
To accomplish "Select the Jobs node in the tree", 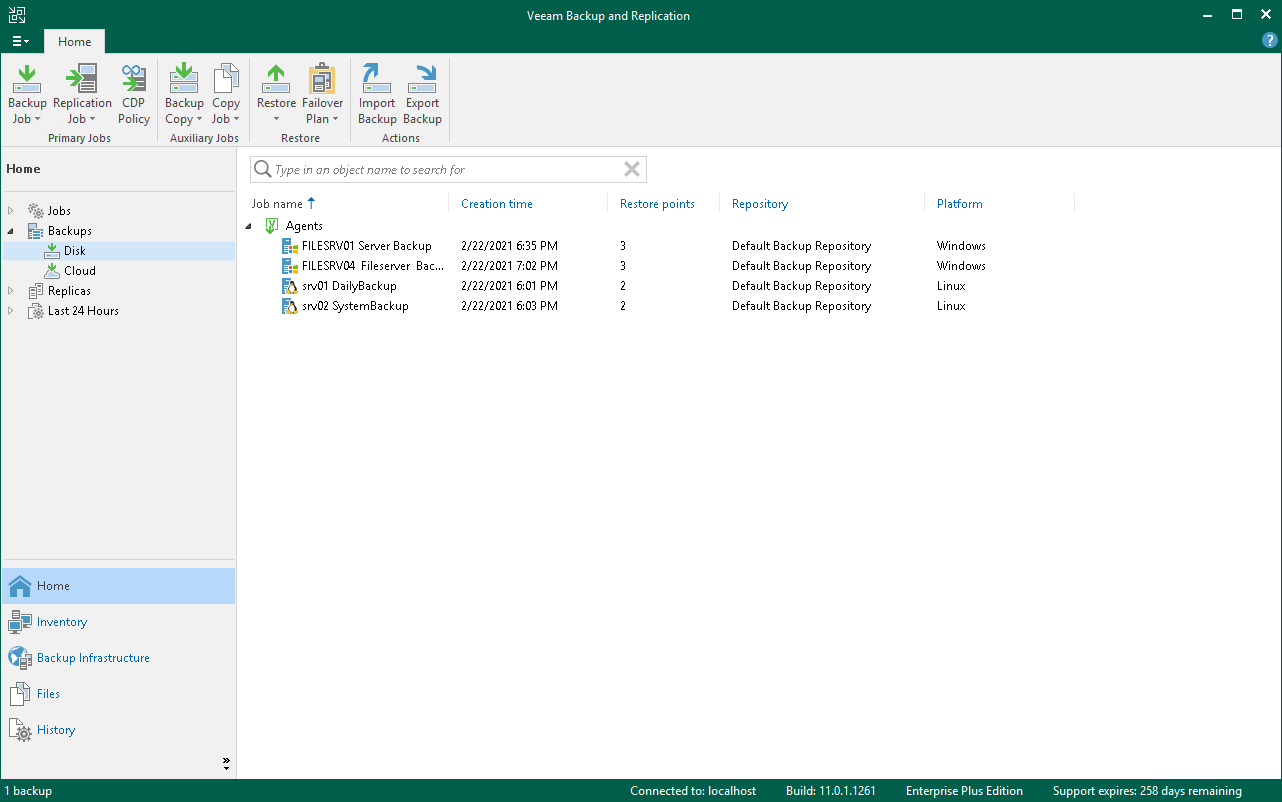I will 59,211.
